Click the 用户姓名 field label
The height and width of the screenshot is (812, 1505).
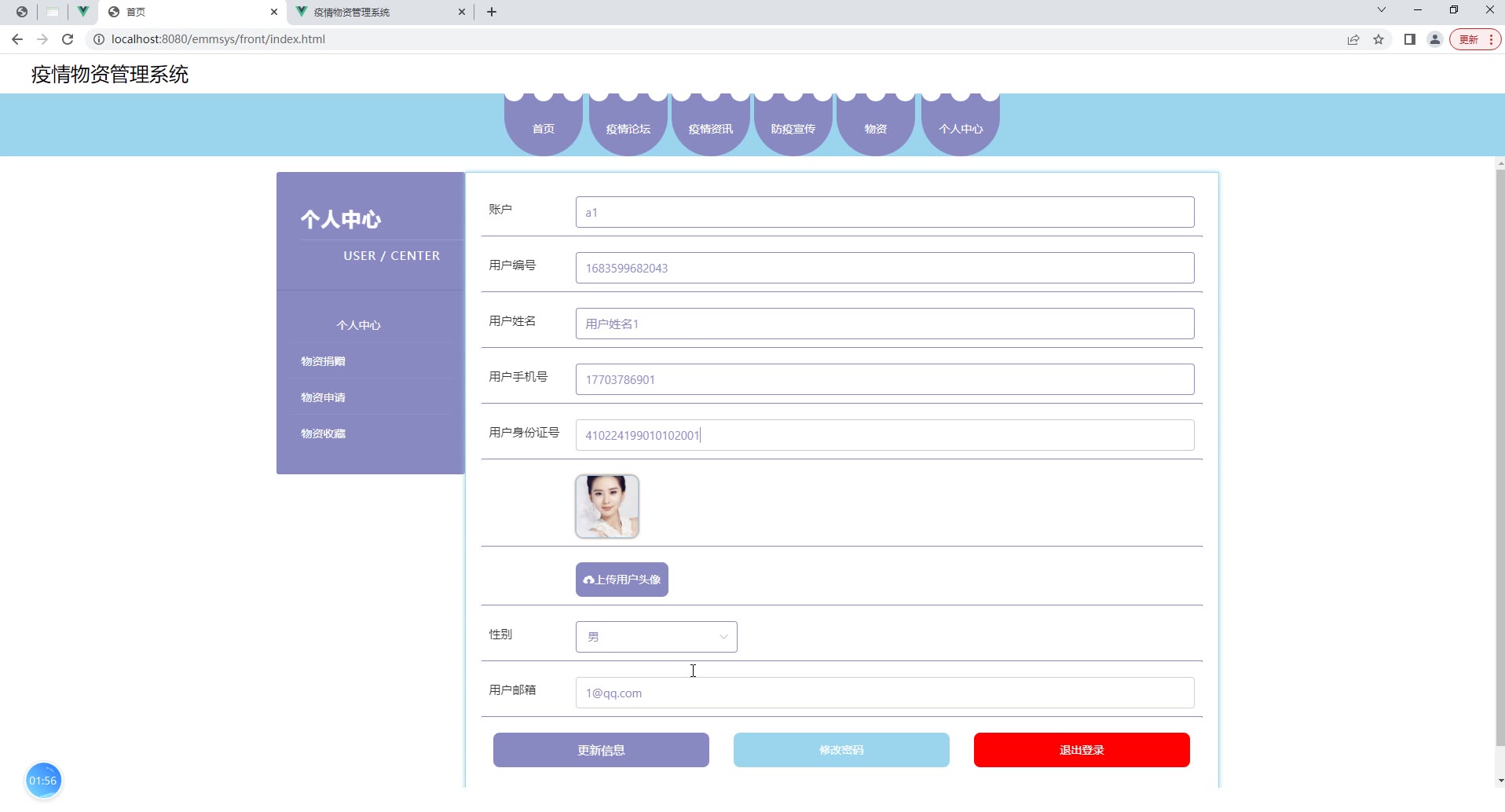pyautogui.click(x=512, y=321)
